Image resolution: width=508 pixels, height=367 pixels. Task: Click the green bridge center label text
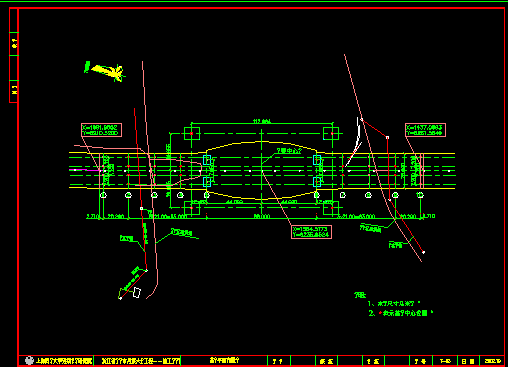tap(289, 151)
